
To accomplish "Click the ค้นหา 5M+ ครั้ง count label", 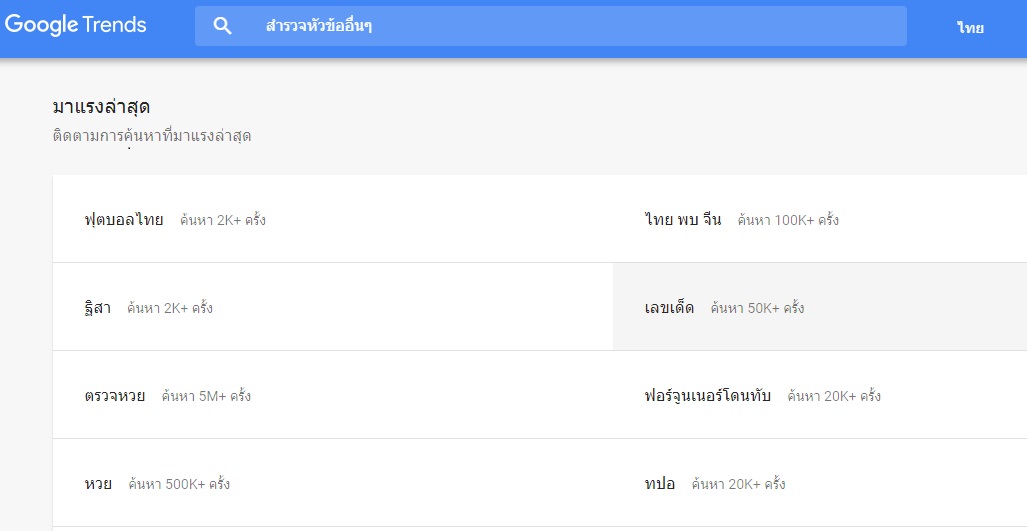I will click(206, 396).
